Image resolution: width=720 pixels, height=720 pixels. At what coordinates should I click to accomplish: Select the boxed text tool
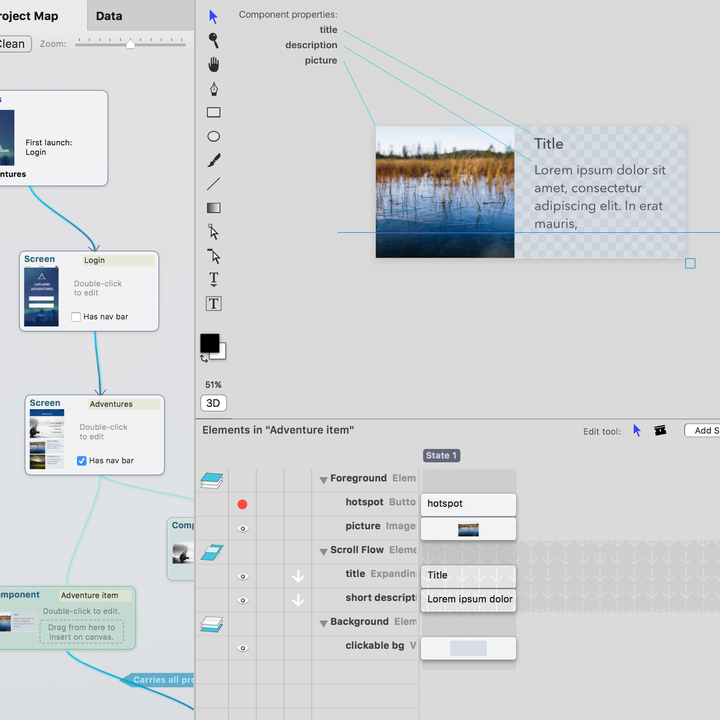pyautogui.click(x=214, y=304)
